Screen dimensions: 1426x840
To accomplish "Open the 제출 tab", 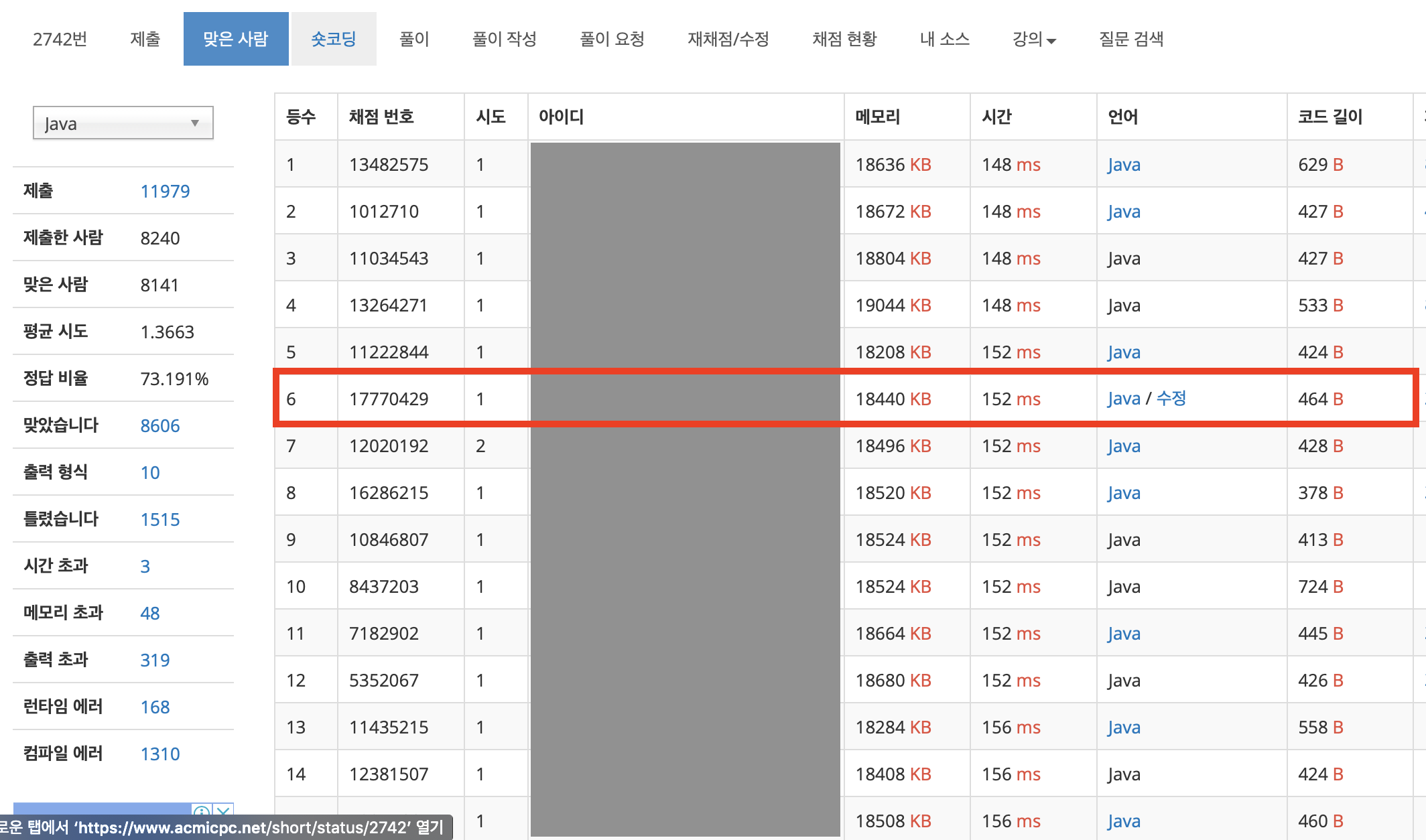I will point(145,40).
